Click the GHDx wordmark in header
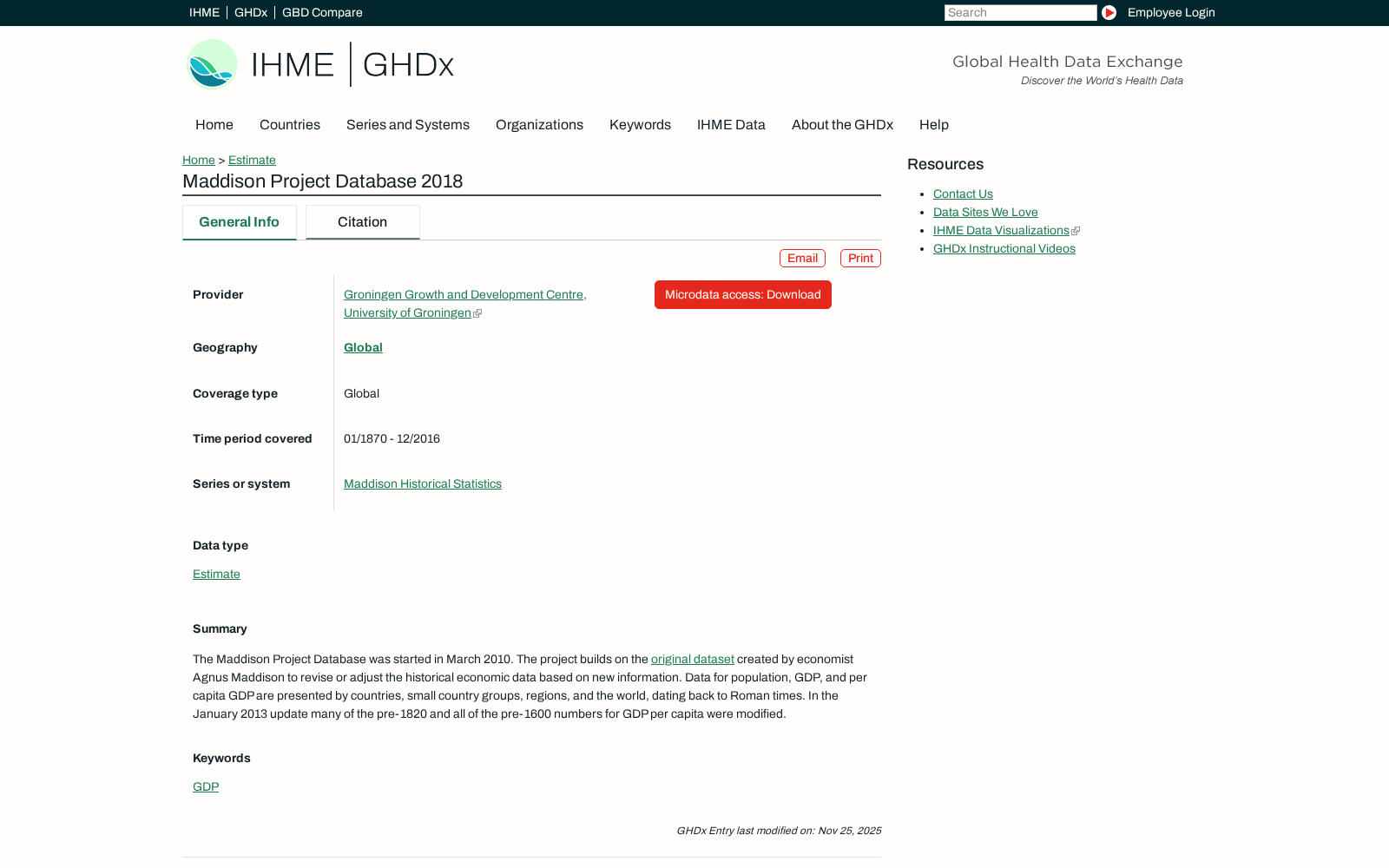Viewport: 1389px width, 868px height. point(408,64)
